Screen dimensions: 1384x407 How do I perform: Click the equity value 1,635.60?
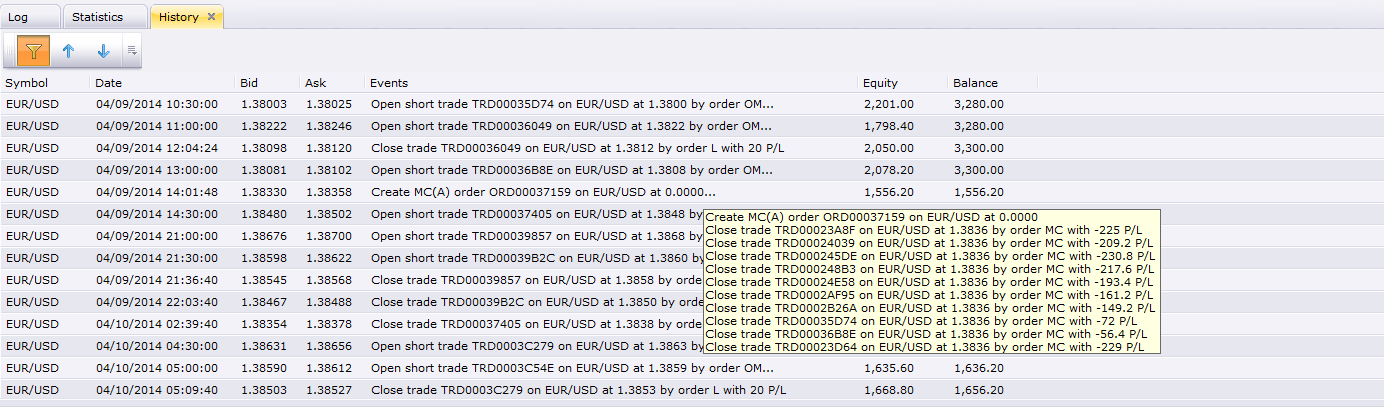click(888, 368)
